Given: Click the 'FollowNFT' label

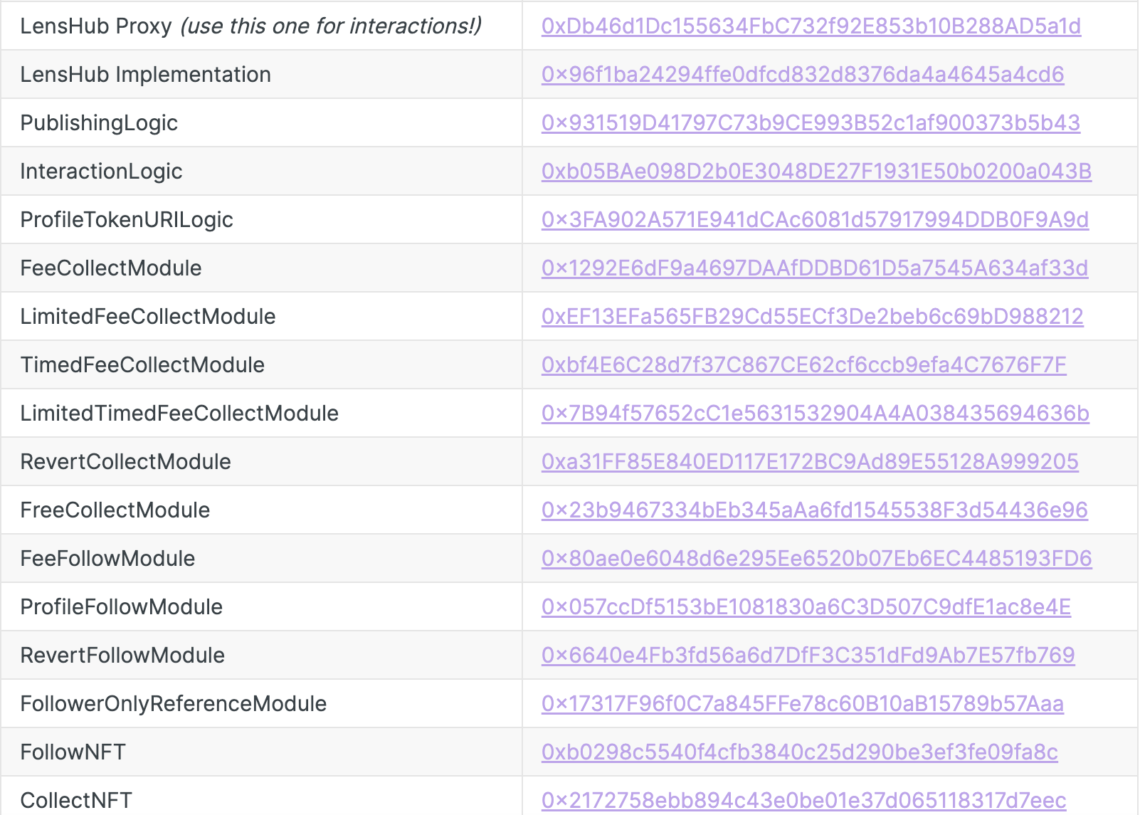Looking at the screenshot, I should click(x=73, y=752).
